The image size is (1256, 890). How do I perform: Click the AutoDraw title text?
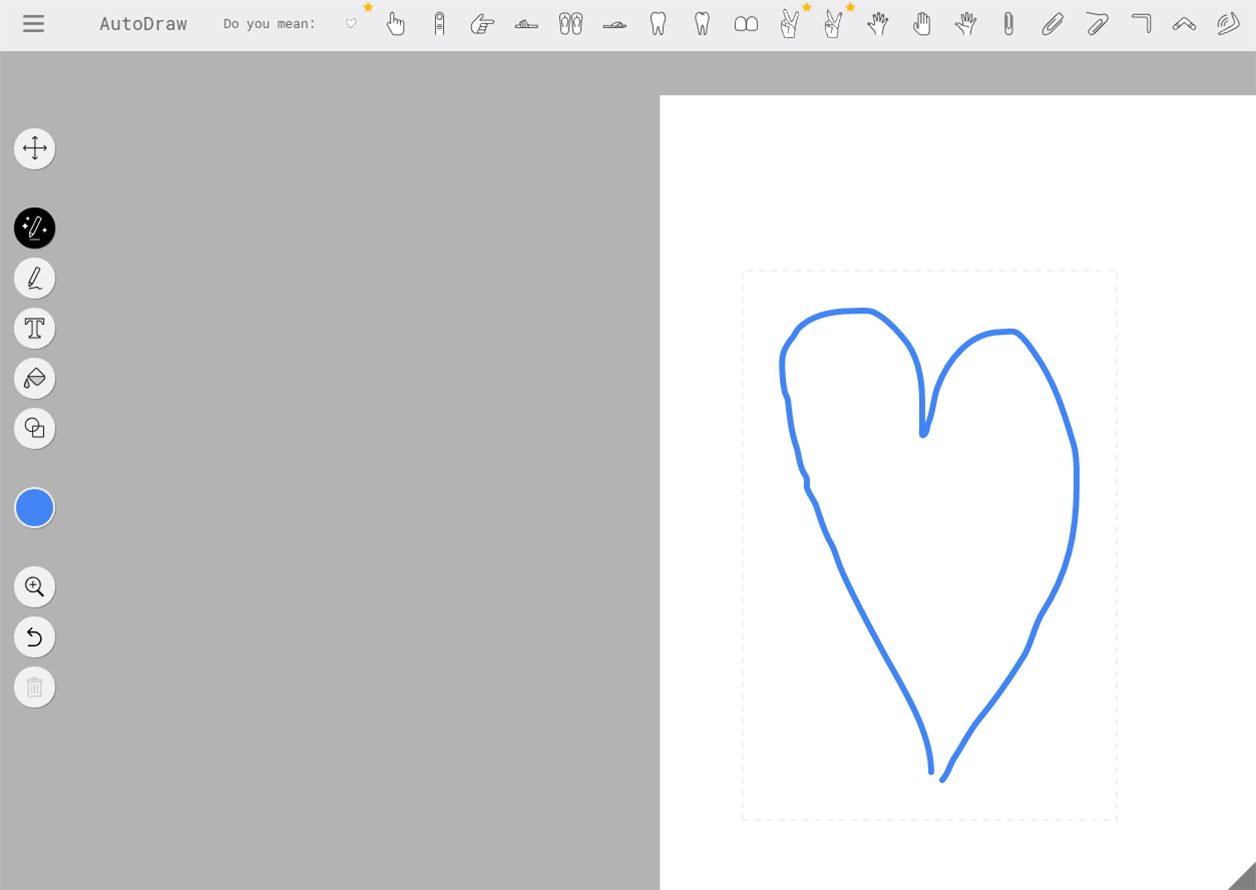click(143, 24)
